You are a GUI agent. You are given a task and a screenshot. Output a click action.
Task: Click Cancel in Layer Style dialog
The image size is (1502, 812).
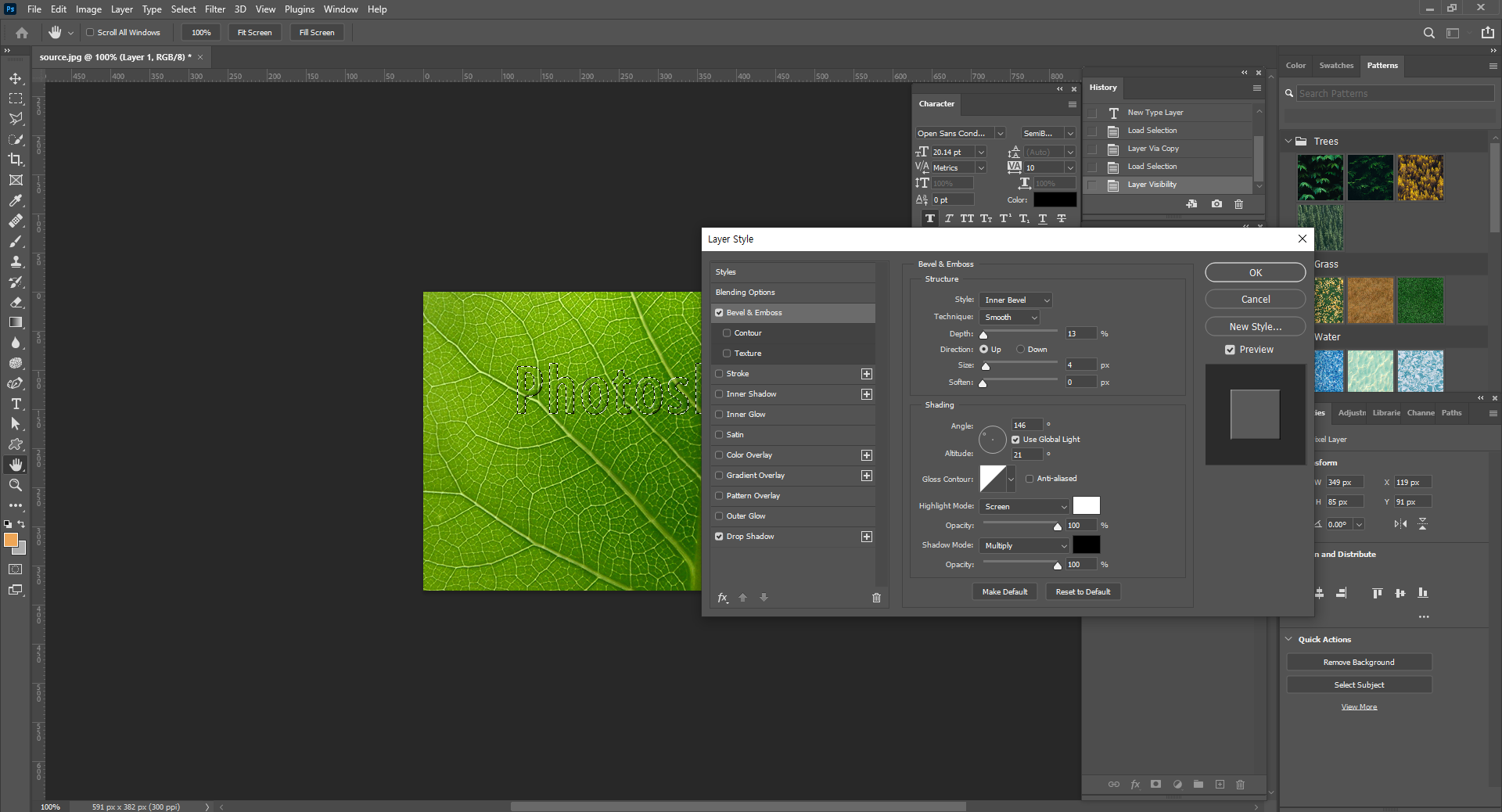(x=1256, y=300)
